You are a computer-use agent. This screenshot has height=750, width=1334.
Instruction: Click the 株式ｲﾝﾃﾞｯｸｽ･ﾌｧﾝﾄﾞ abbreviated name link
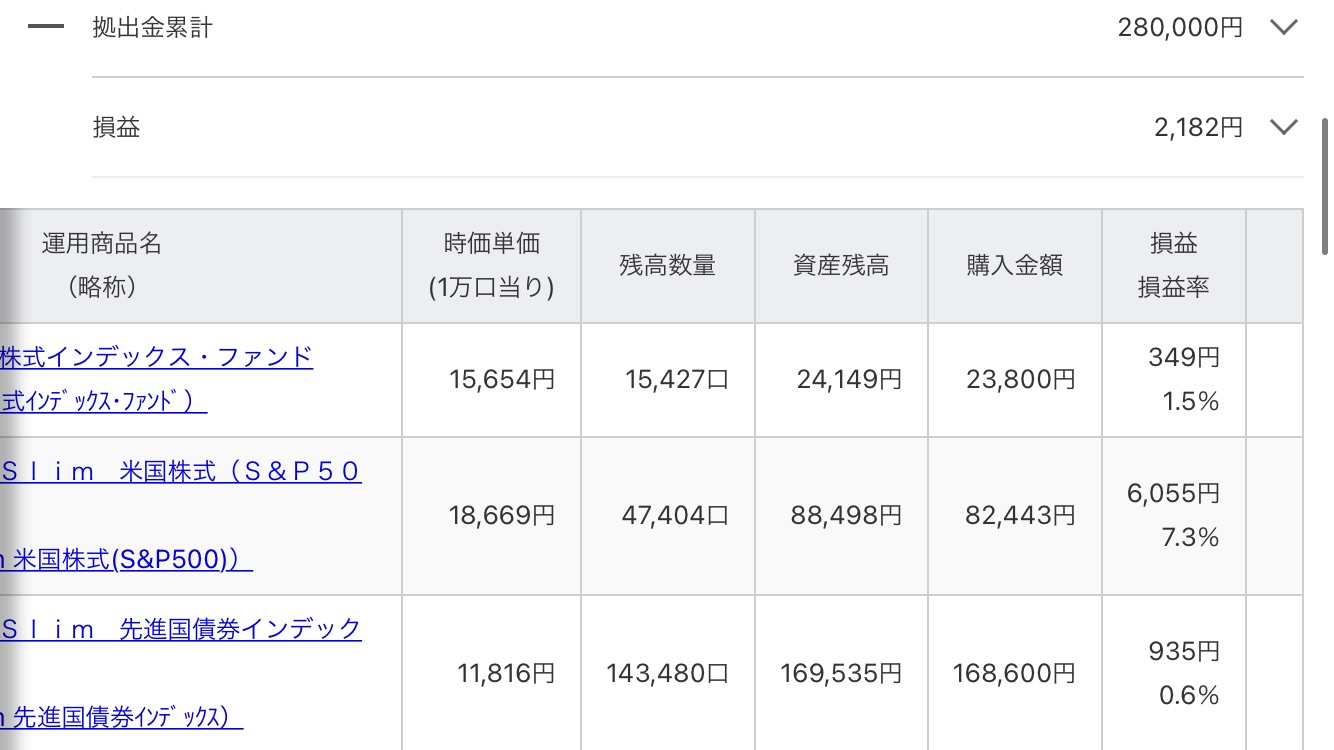click(103, 402)
